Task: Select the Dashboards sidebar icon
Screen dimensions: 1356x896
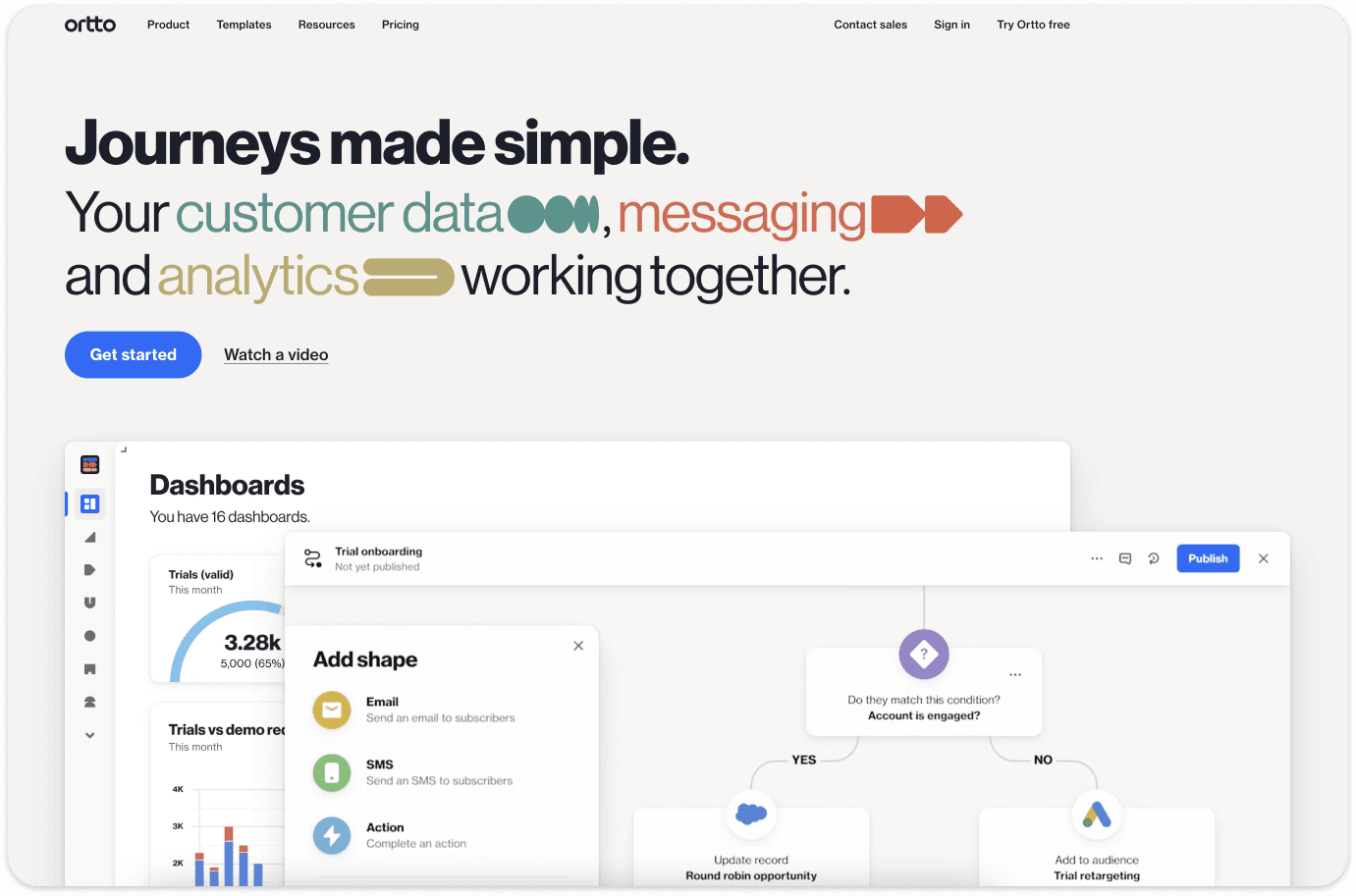Action: [x=90, y=503]
